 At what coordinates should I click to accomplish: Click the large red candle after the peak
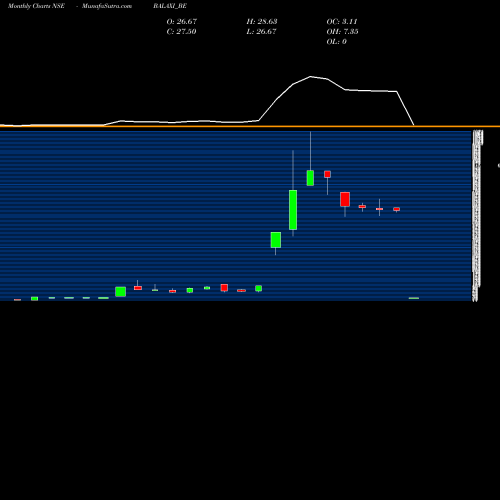[345, 199]
